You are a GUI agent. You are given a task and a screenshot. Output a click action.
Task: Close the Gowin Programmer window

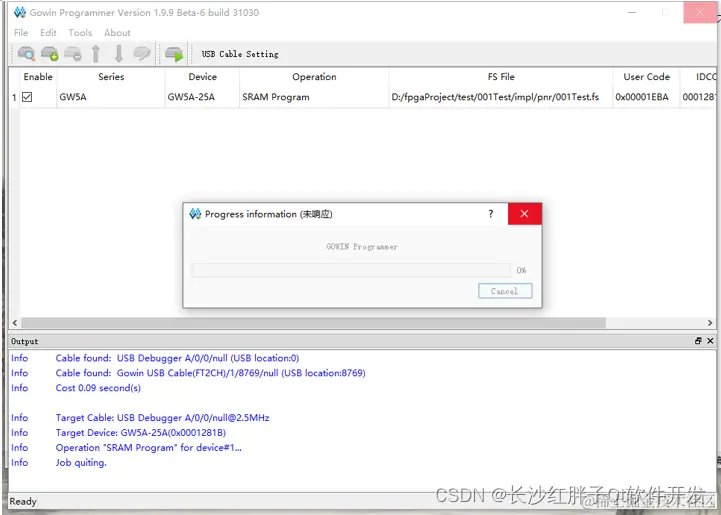pos(701,12)
